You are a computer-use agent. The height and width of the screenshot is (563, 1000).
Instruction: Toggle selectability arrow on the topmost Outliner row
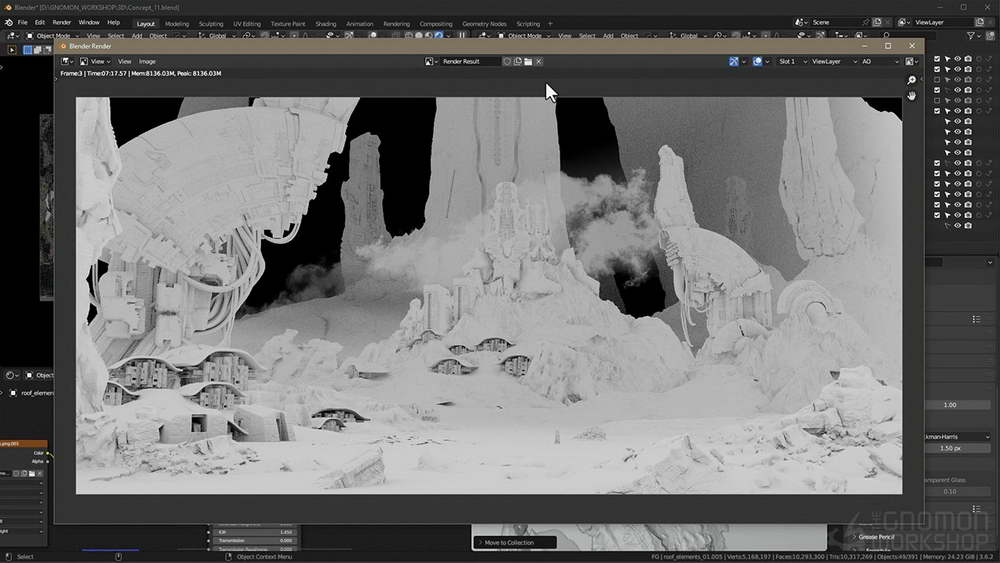pos(947,59)
